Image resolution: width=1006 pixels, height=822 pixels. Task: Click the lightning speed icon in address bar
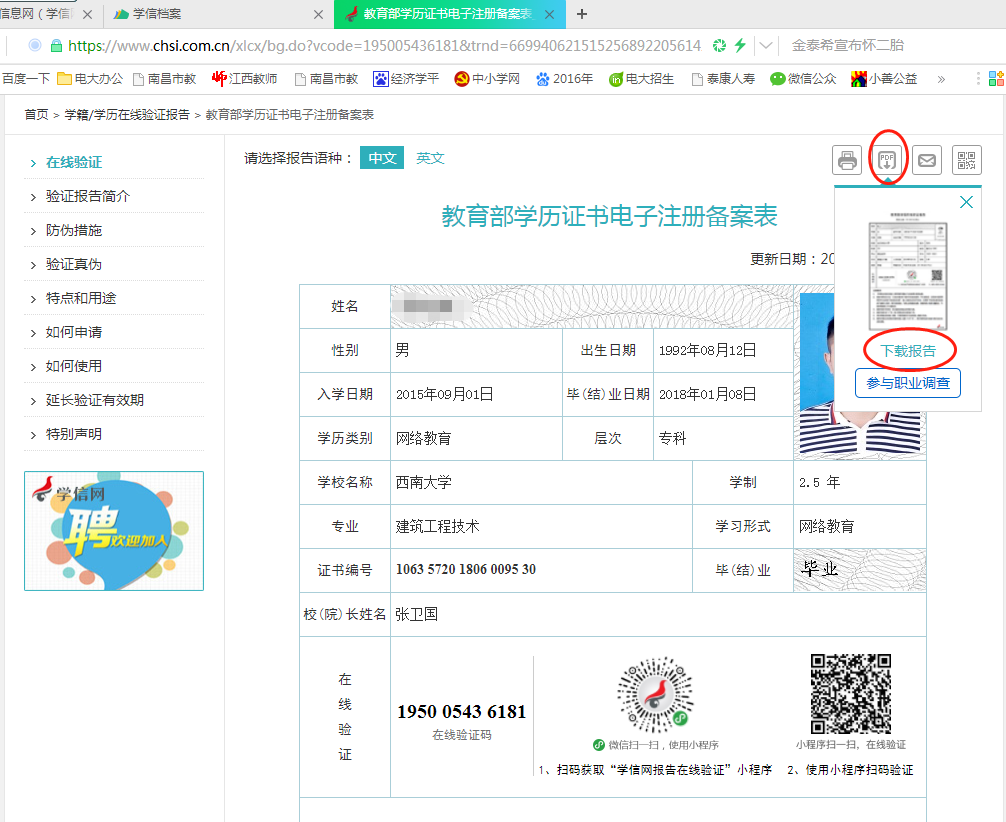coord(740,46)
